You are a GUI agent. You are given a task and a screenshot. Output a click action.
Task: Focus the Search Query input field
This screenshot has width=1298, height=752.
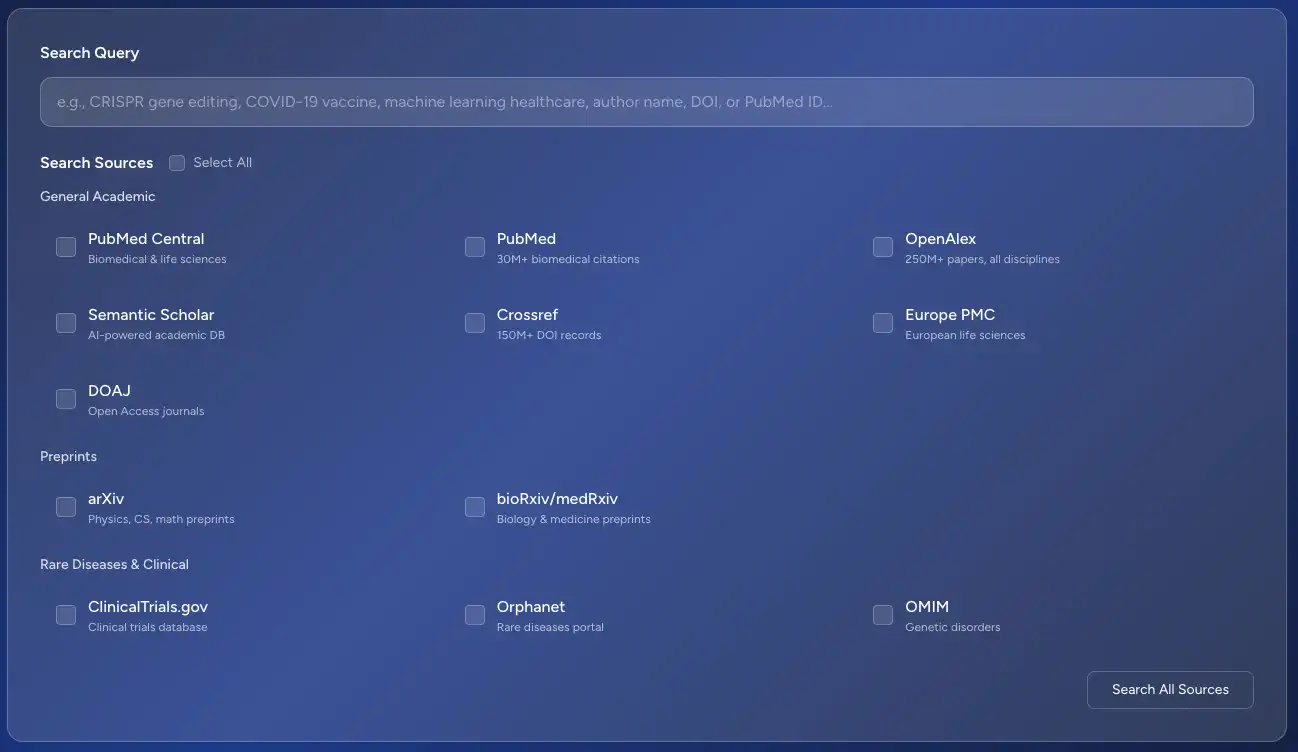tap(647, 102)
